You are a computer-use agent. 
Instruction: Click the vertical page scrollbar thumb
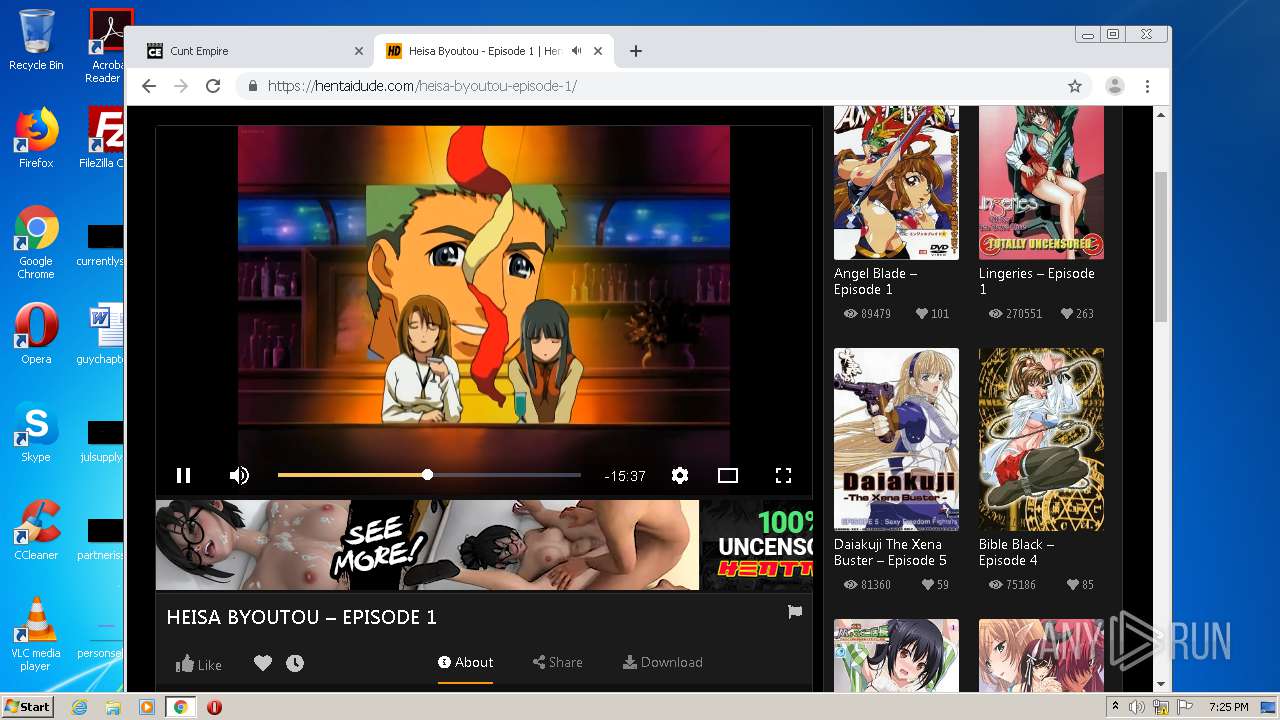point(1161,247)
